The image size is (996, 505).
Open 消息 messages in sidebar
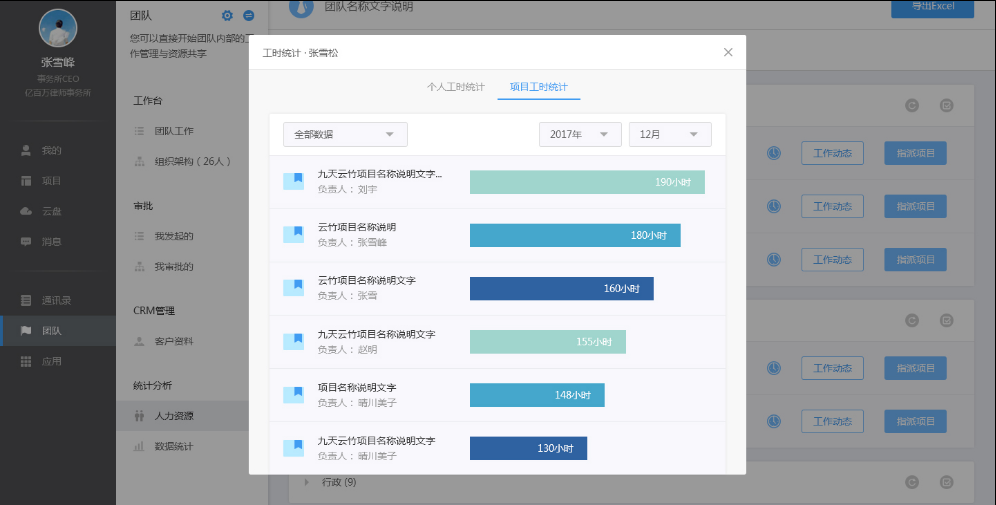click(50, 241)
